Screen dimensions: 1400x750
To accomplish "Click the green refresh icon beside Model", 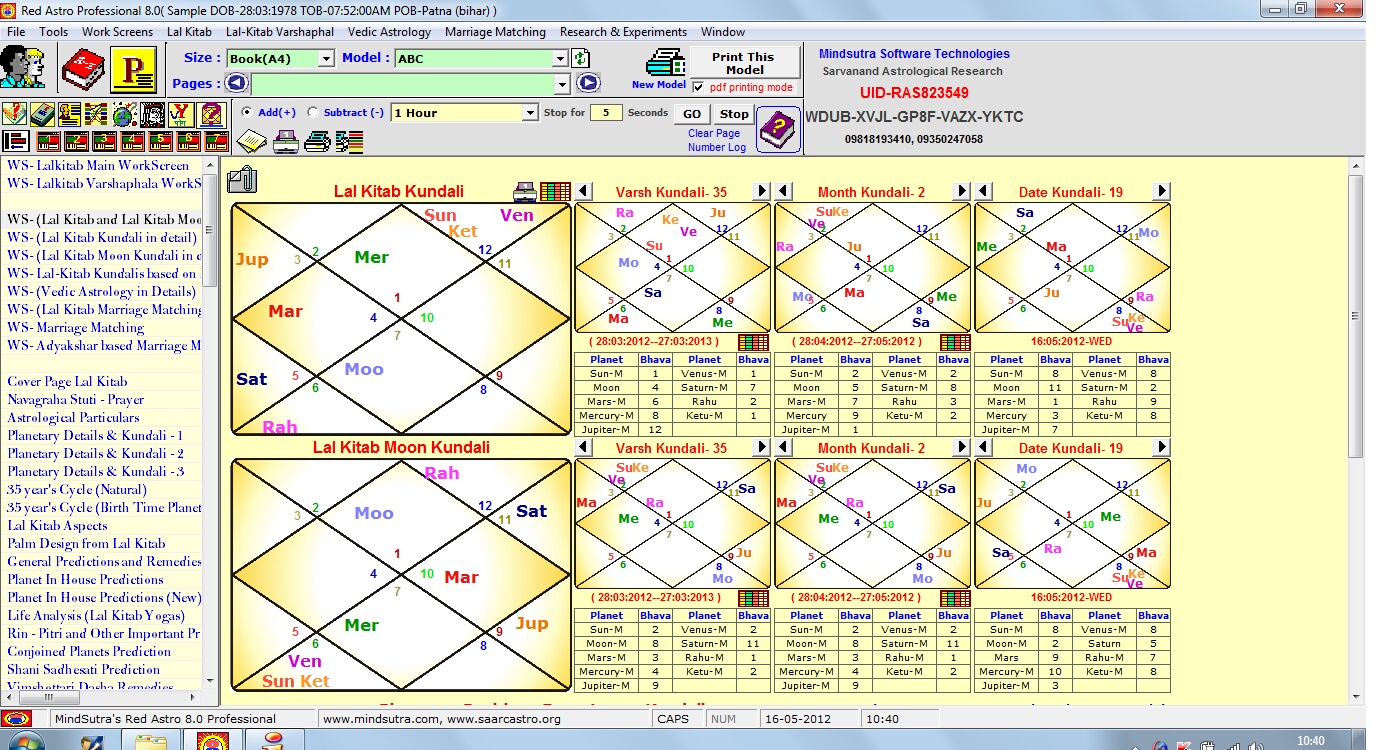I will [x=581, y=58].
